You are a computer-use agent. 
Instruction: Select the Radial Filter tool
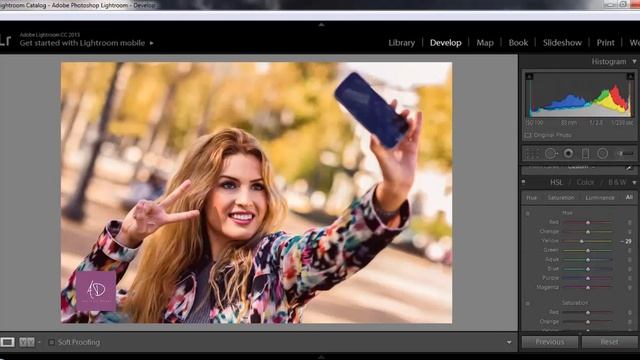tap(602, 153)
